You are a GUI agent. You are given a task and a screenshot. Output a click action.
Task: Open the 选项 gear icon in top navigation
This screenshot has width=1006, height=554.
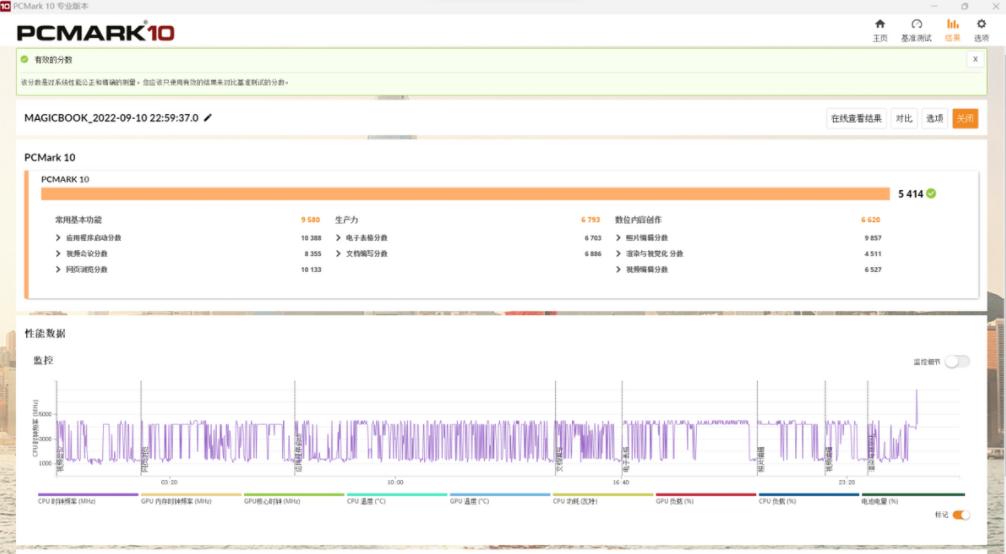pyautogui.click(x=981, y=29)
